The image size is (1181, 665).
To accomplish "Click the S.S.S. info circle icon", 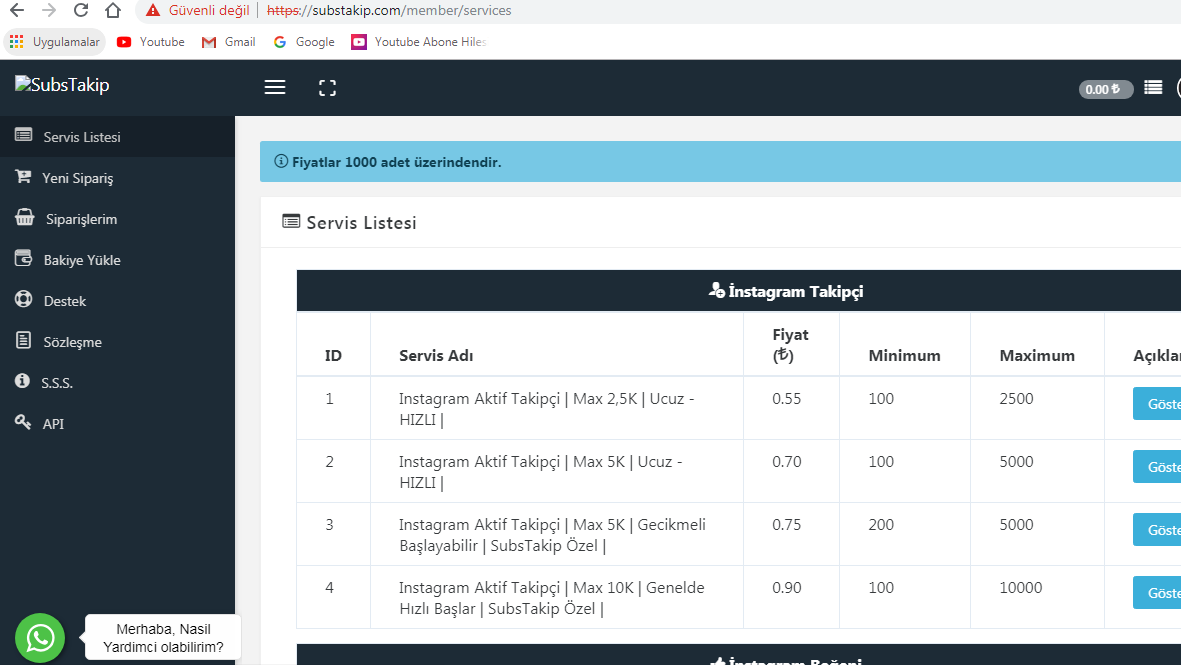I will click(23, 380).
